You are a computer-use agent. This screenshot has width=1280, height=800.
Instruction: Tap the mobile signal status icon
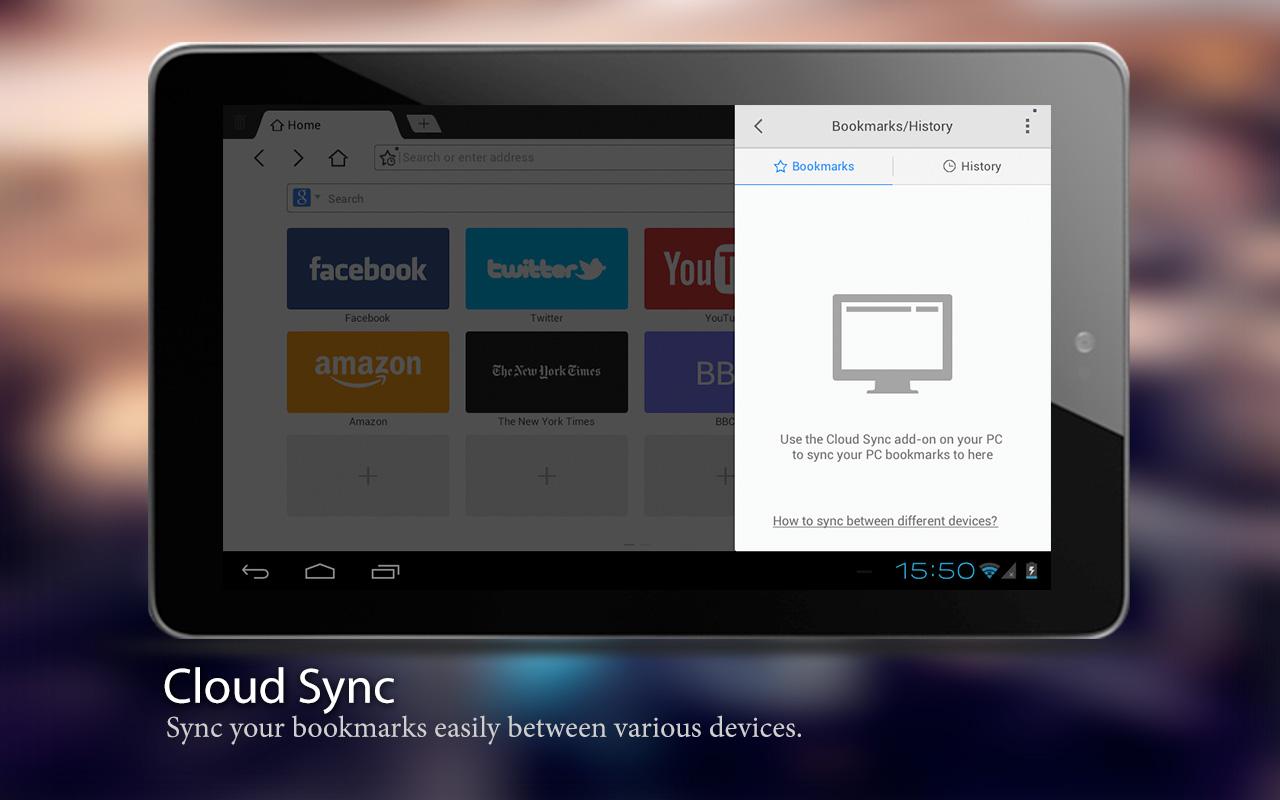[1009, 571]
